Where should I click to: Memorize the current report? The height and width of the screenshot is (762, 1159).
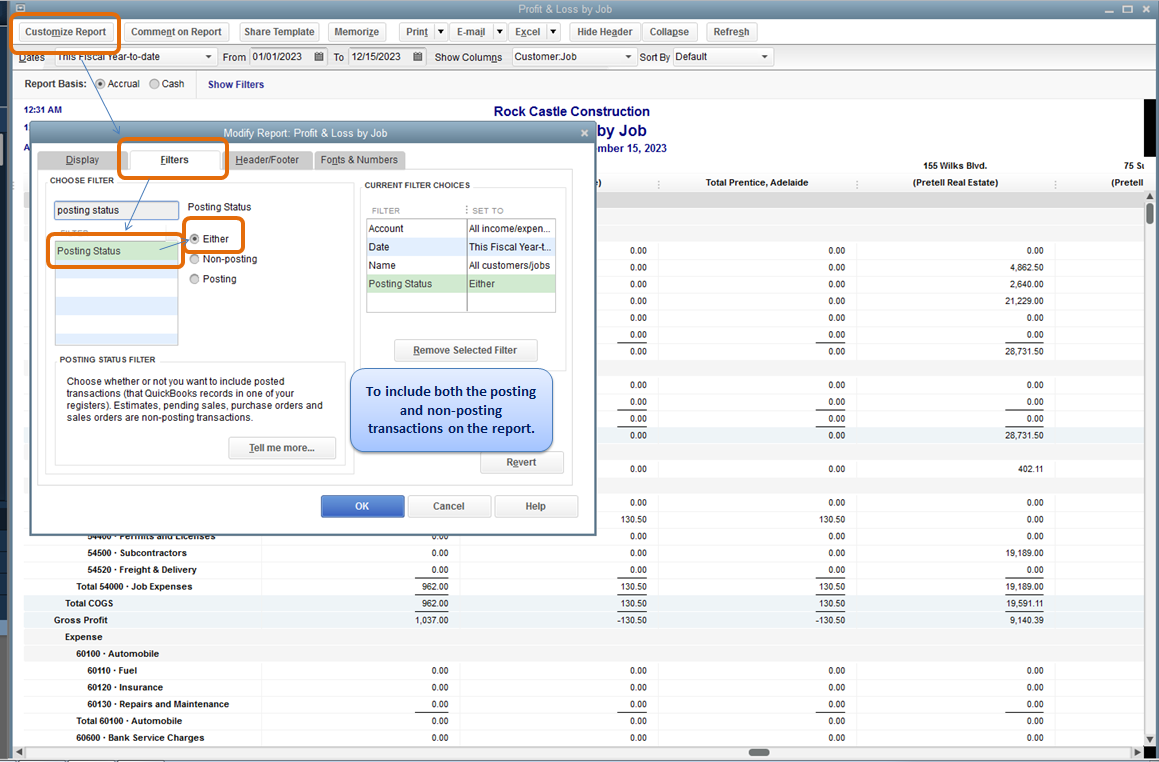point(357,31)
